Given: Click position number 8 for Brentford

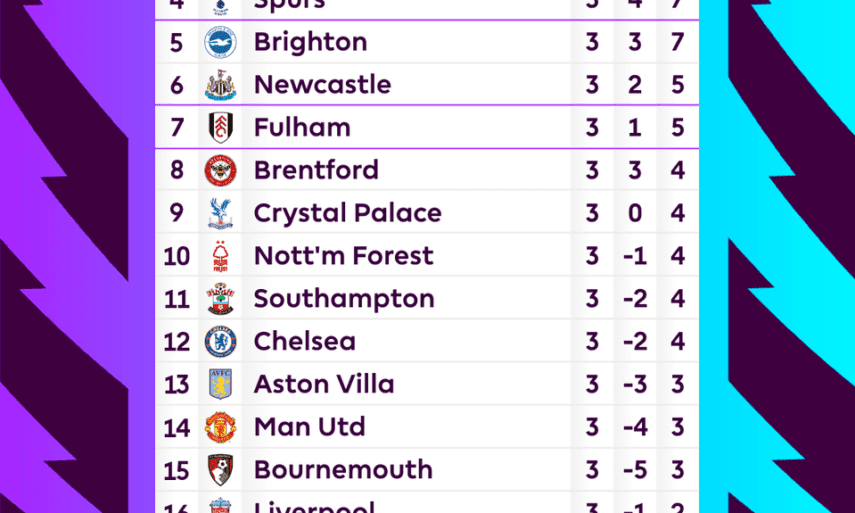Looking at the screenshot, I should [177, 171].
